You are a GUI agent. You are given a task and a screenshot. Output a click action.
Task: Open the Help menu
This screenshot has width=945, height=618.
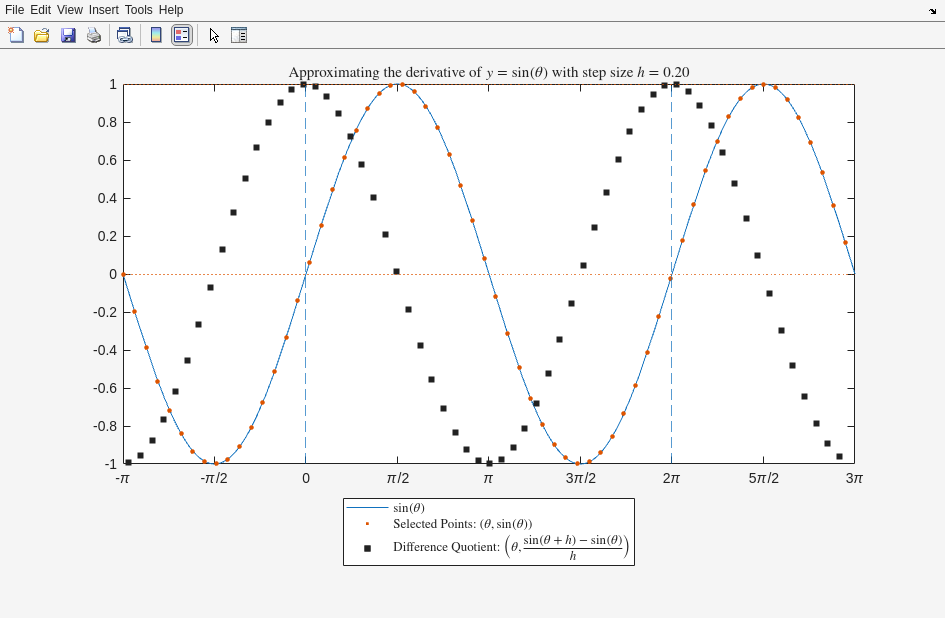pyautogui.click(x=171, y=10)
